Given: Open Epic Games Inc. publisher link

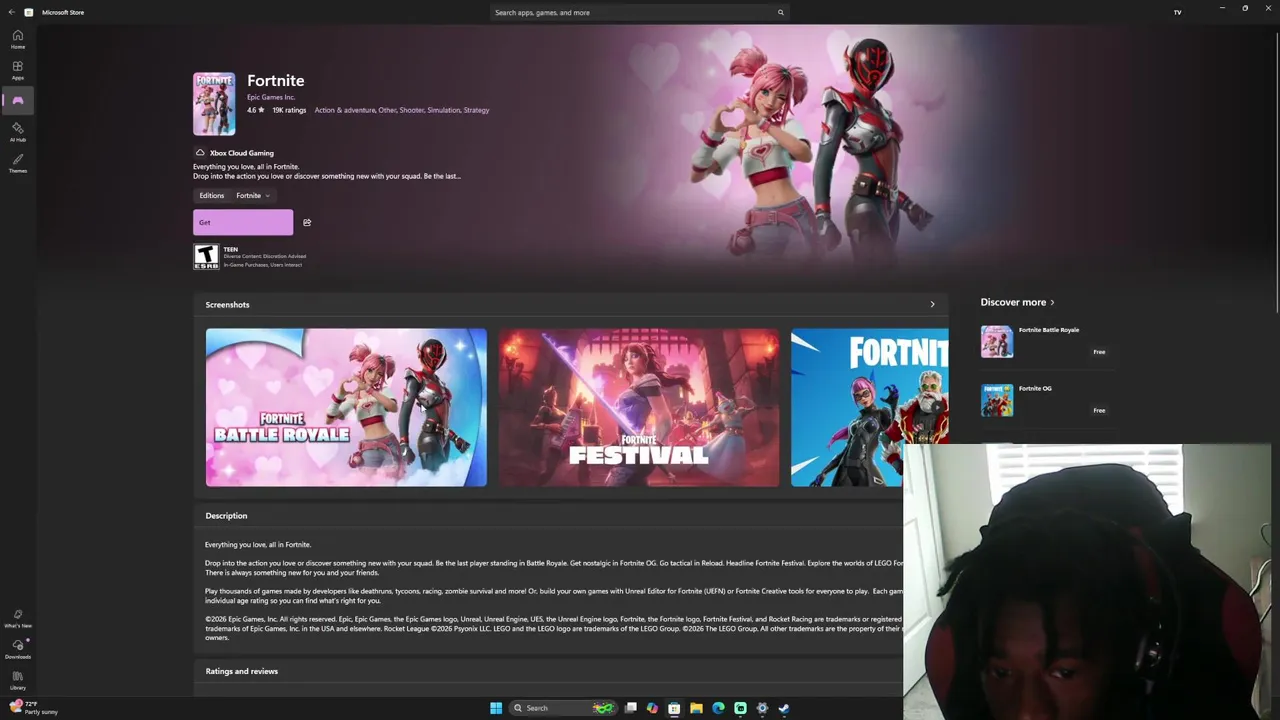Looking at the screenshot, I should pyautogui.click(x=271, y=97).
